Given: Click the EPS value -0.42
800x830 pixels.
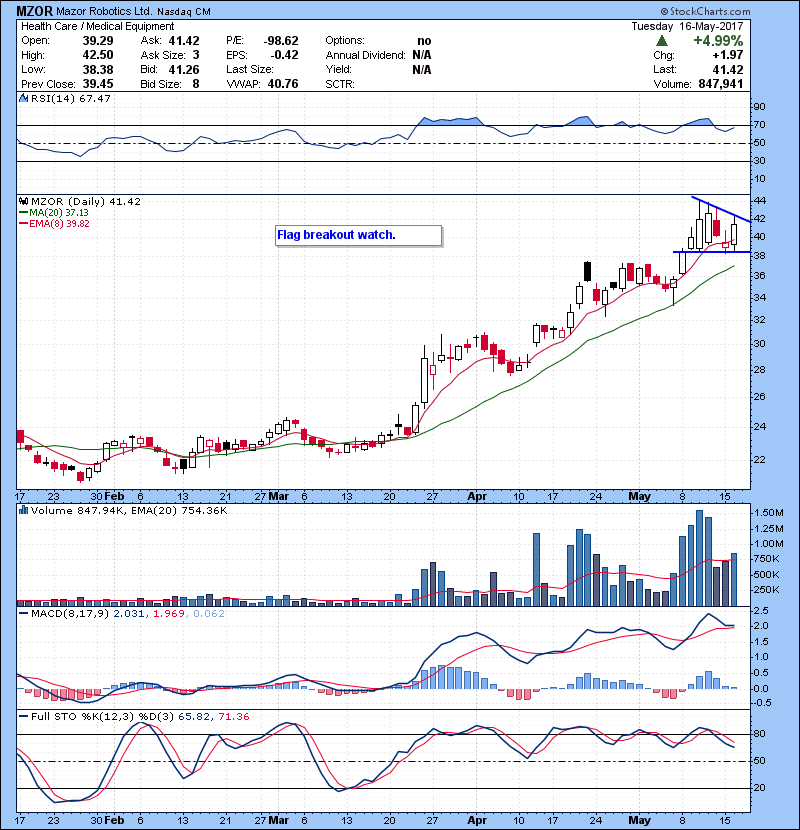Looking at the screenshot, I should [x=284, y=55].
